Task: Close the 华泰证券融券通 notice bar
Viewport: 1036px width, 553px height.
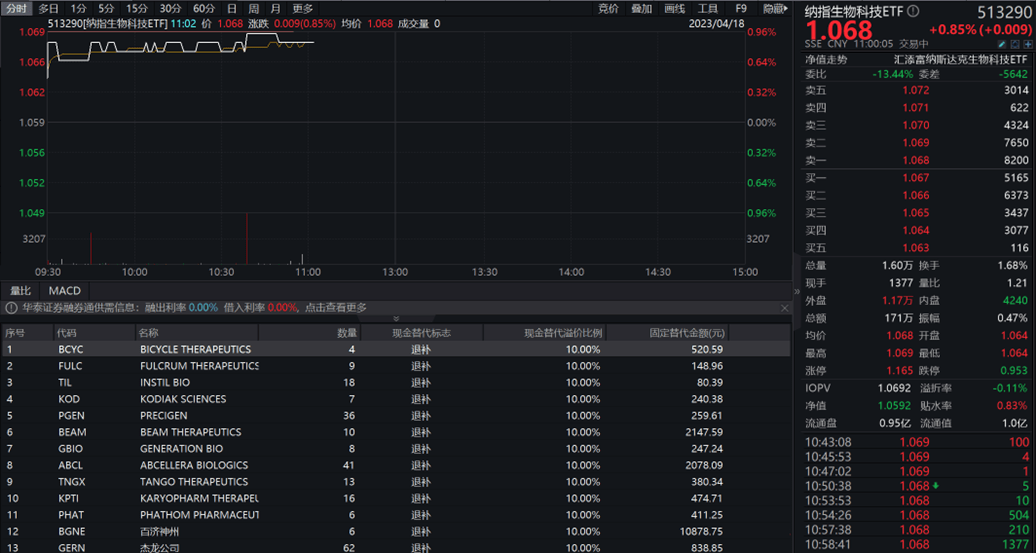Action: coord(784,308)
